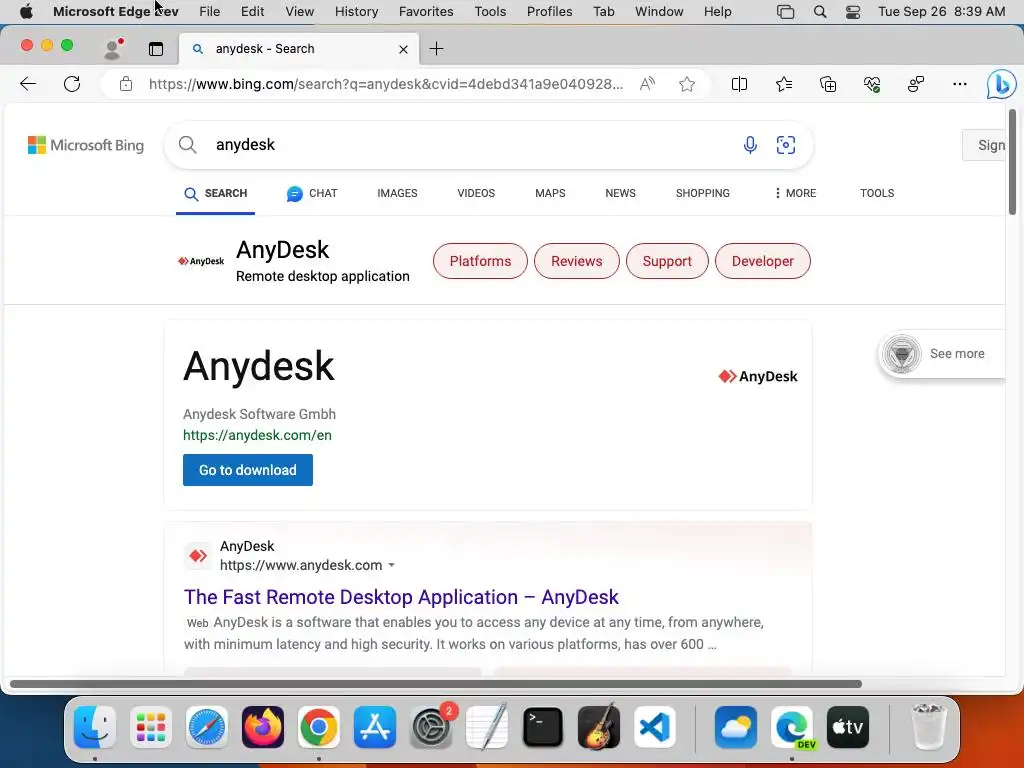1024x768 pixels.
Task: Open the tab actions menu icon
Action: coord(155,49)
